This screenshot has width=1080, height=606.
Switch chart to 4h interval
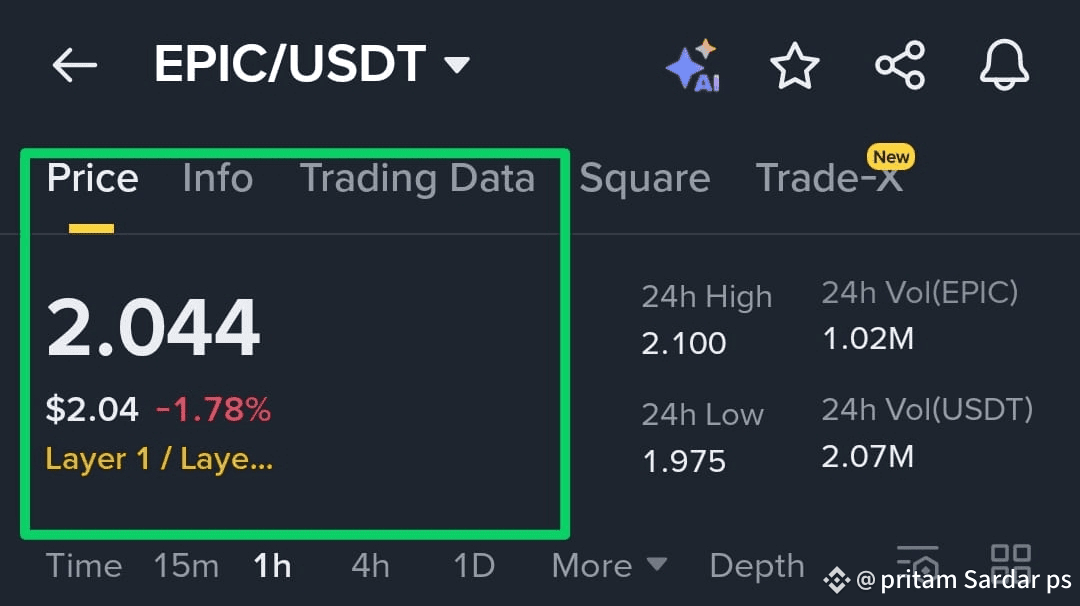[370, 566]
